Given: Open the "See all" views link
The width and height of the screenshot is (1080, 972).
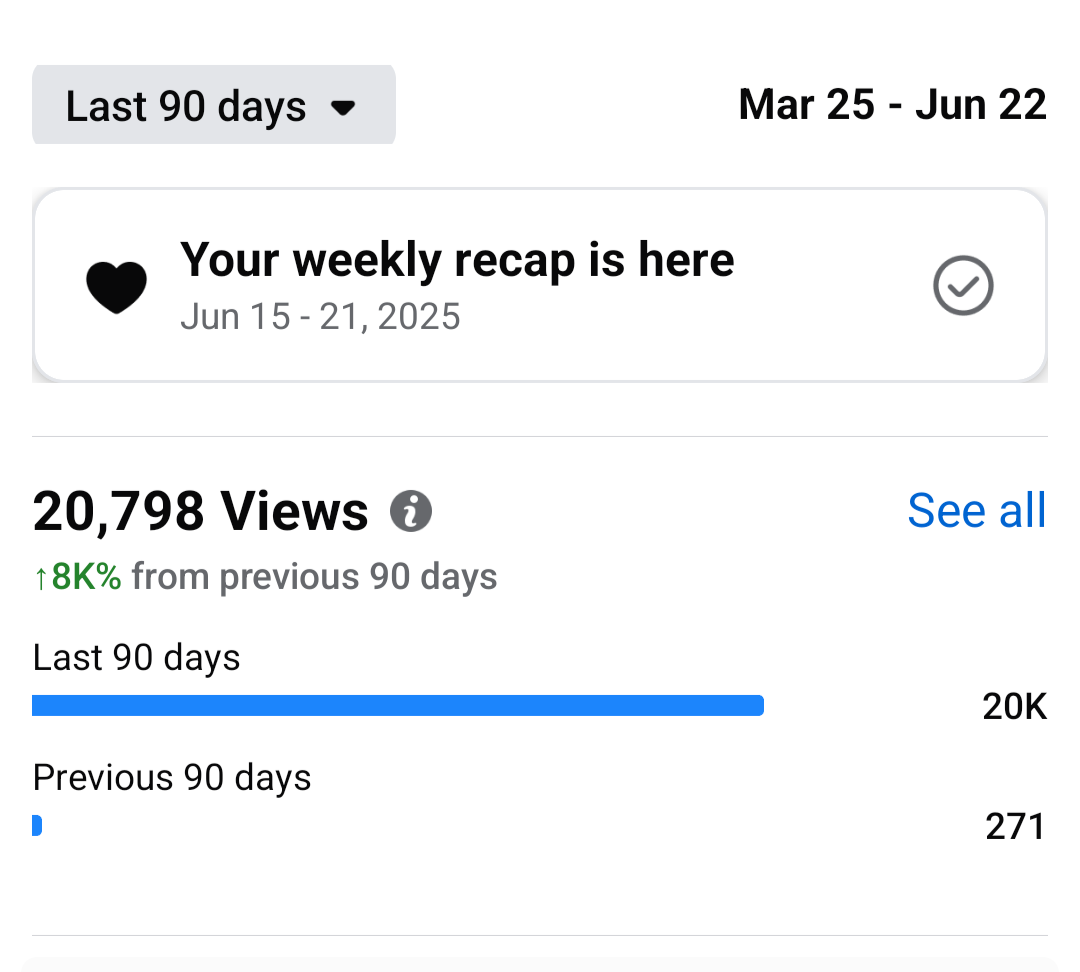Looking at the screenshot, I should tap(976, 511).
